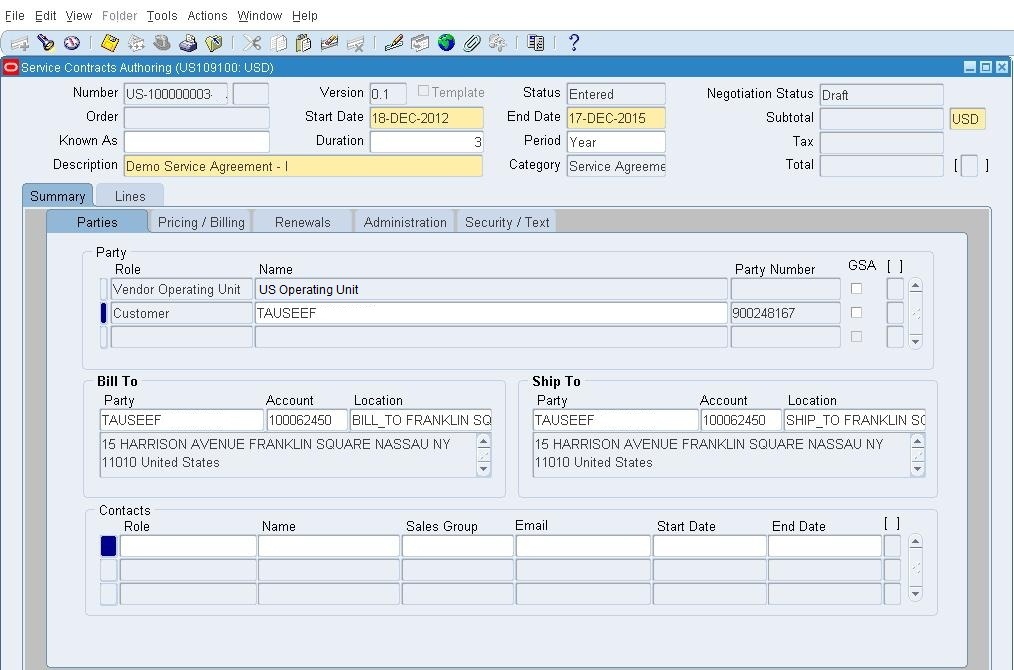The image size is (1014, 670).
Task: Open Window Help with the question mark
Action: pos(572,42)
